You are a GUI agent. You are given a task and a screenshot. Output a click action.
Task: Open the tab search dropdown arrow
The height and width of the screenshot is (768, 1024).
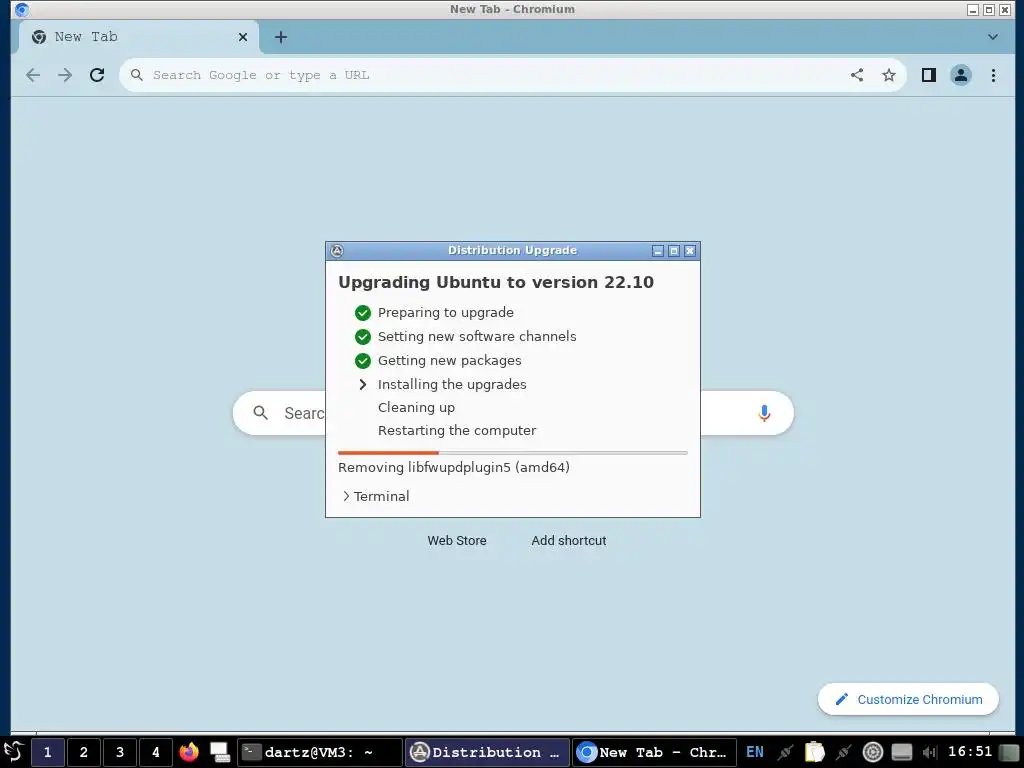pos(993,37)
